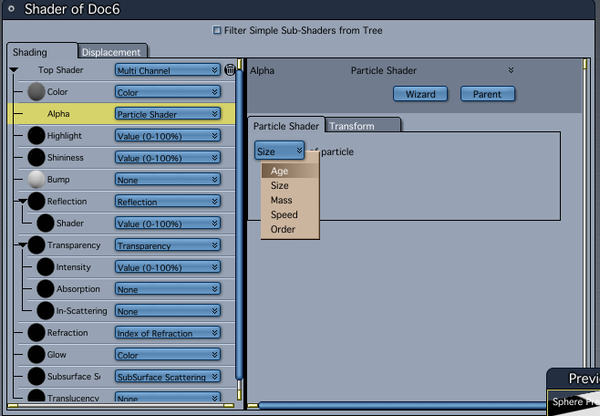Click the Refraction channel preview sphere

point(36,333)
